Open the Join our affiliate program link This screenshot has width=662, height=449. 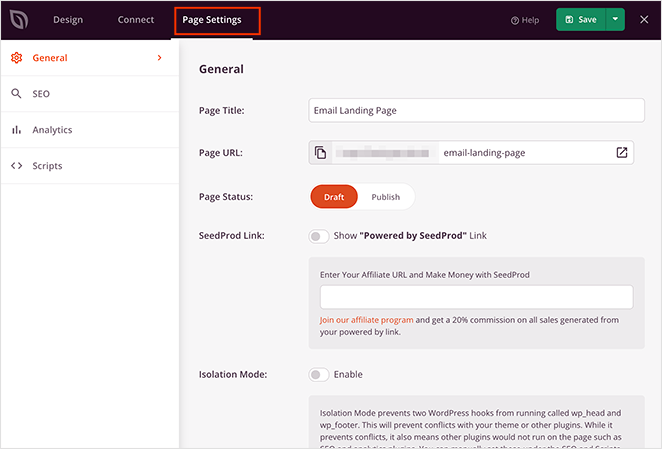tap(366, 320)
